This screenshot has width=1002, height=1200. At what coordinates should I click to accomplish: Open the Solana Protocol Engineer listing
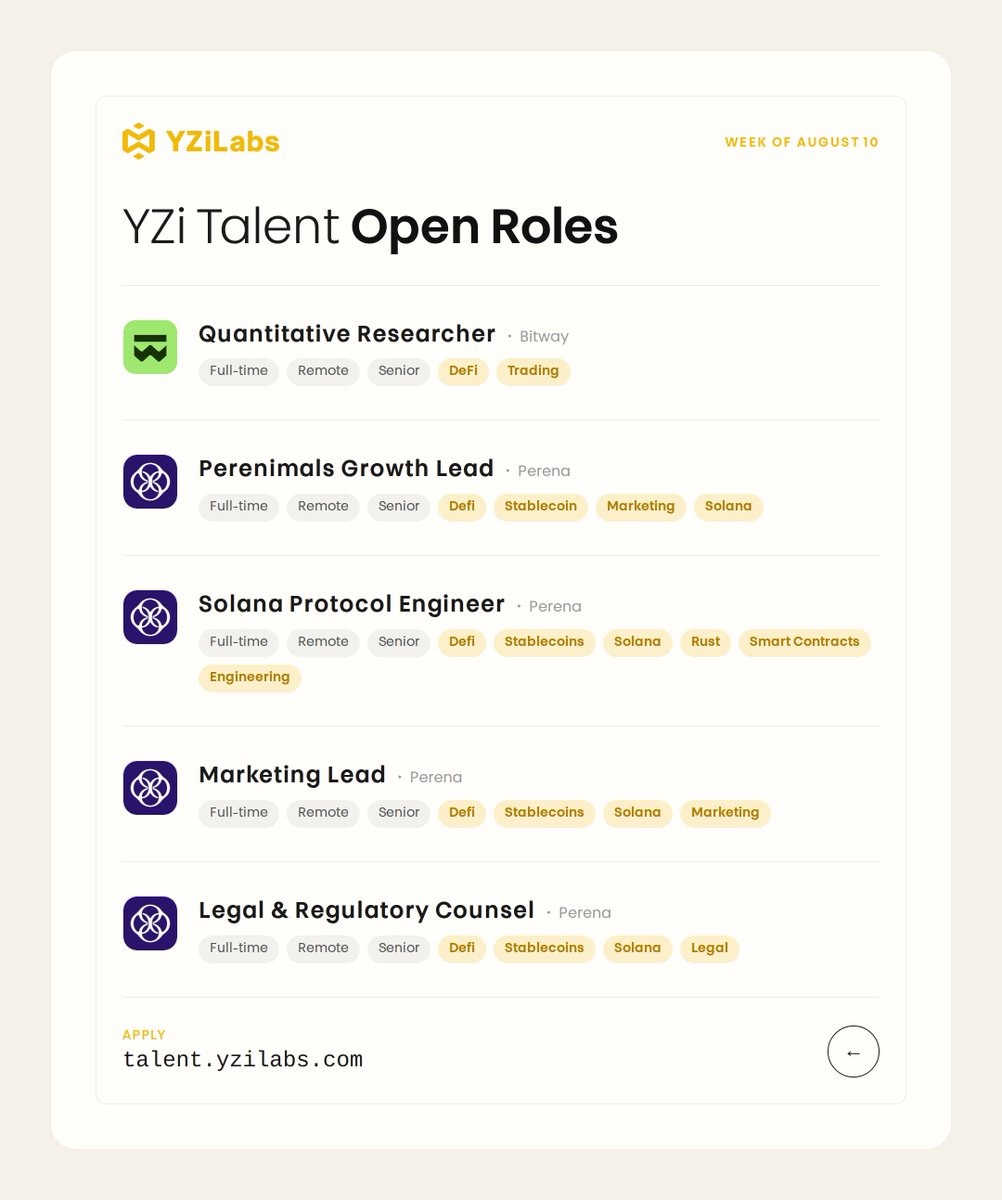[352, 604]
